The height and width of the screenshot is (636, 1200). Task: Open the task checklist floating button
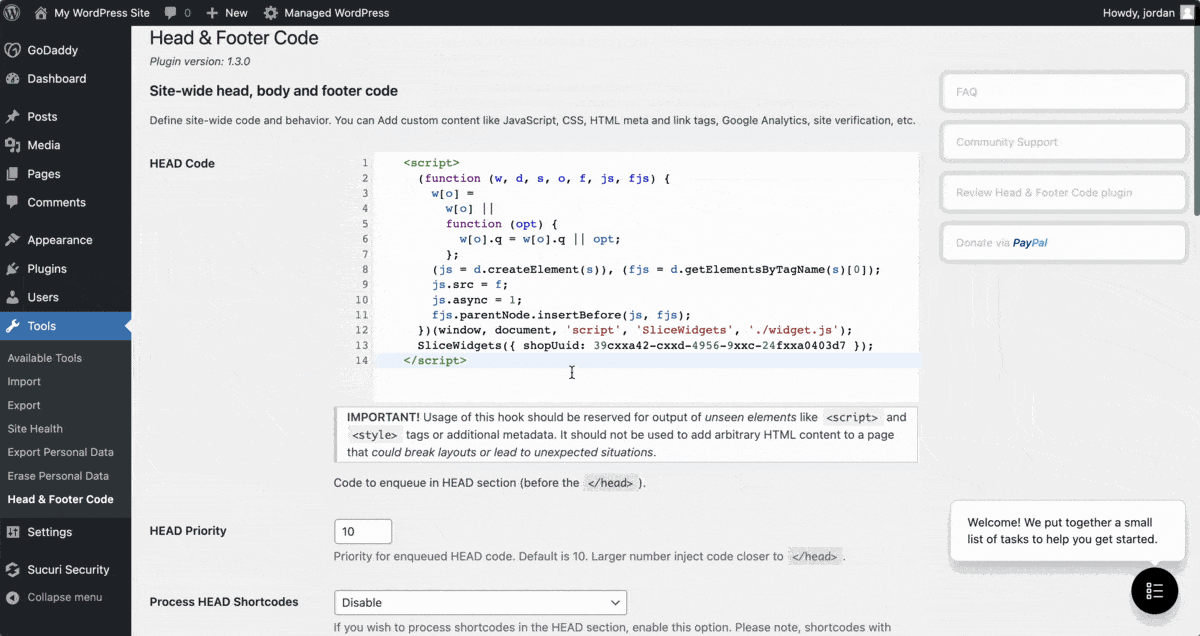1154,590
